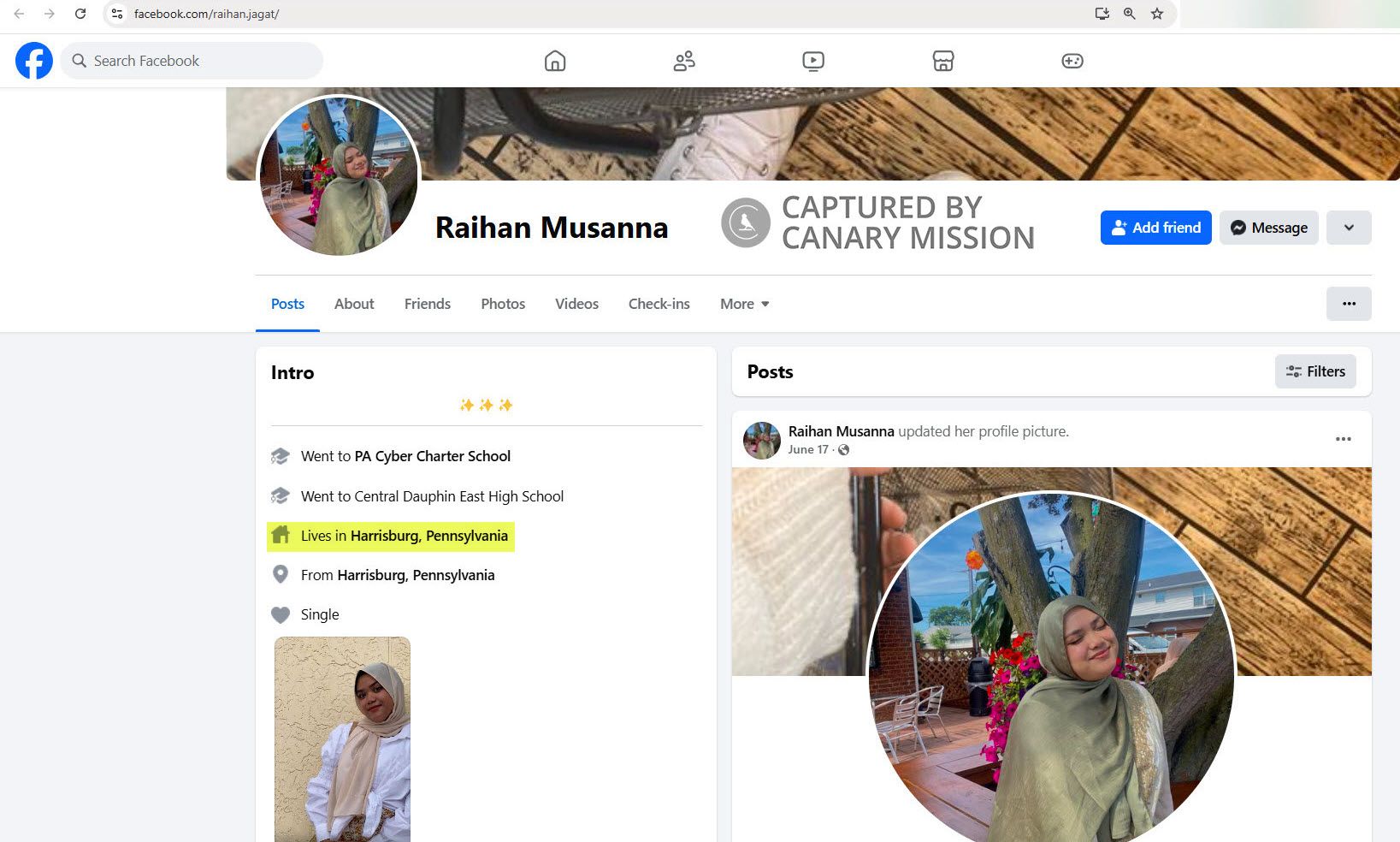Open post Filters options
Screen dimensions: 1400x842
1314,371
